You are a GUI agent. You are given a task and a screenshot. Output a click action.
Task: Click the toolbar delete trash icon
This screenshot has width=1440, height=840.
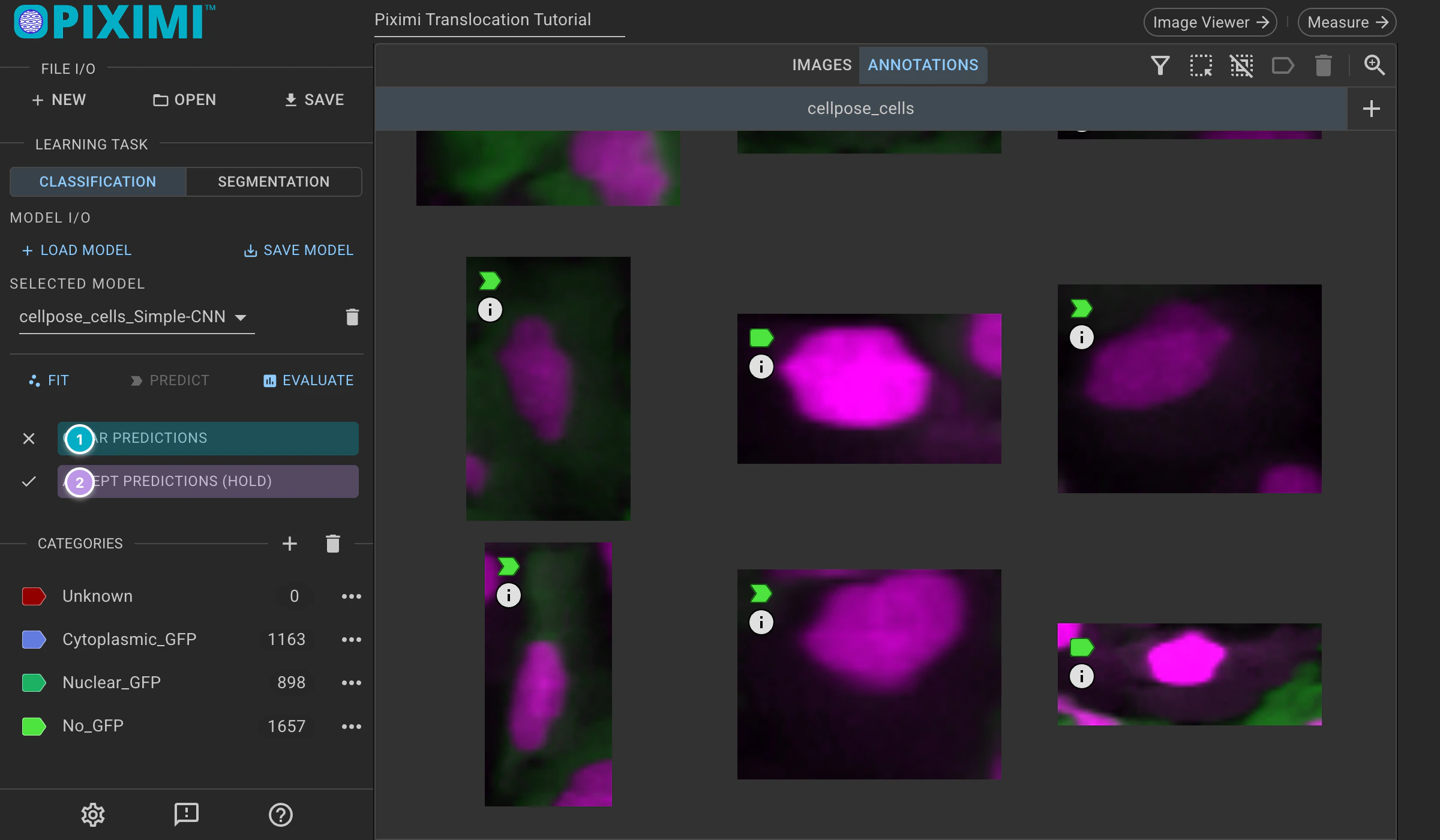point(1323,65)
